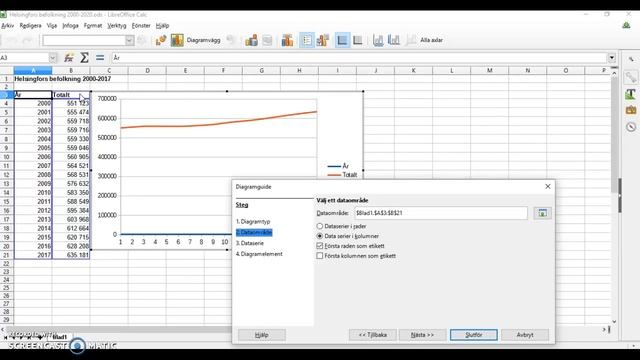This screenshot has height=360, width=640.
Task: Click the horizontal scrollbar right arrow
Action: pyautogui.click(x=604, y=329)
